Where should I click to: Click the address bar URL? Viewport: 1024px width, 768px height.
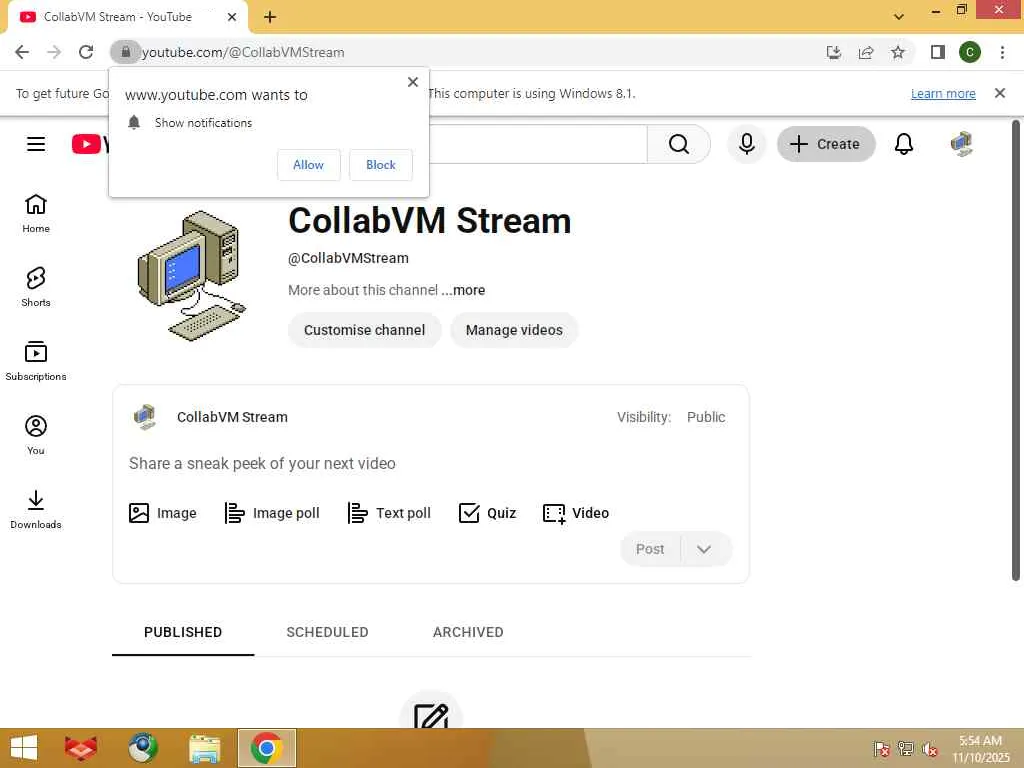243,52
